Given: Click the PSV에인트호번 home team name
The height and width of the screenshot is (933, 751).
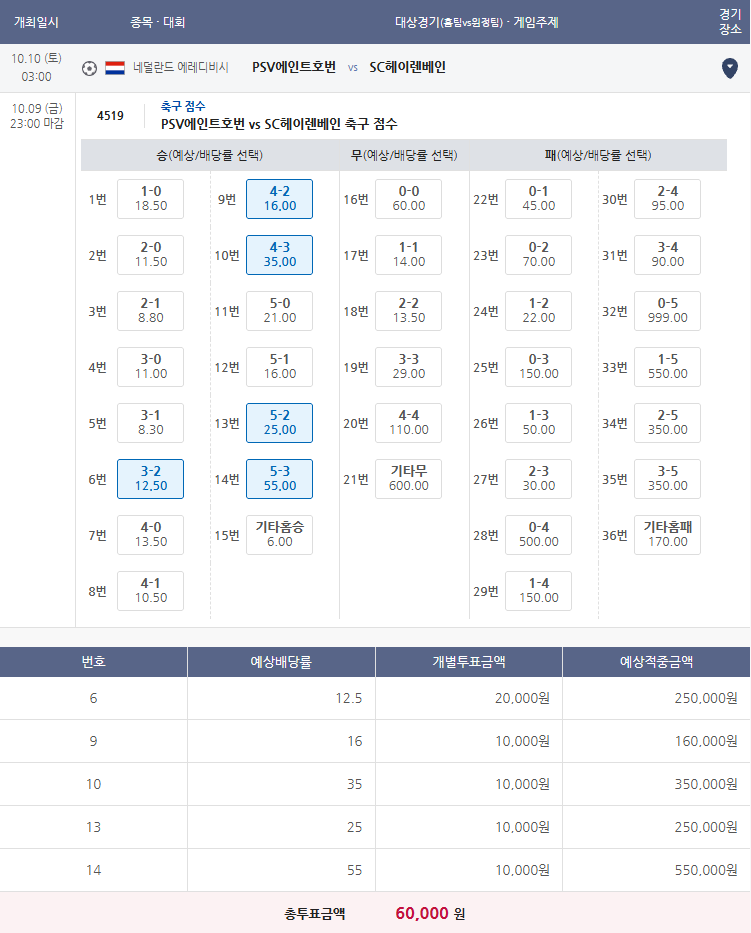Looking at the screenshot, I should (x=294, y=67).
